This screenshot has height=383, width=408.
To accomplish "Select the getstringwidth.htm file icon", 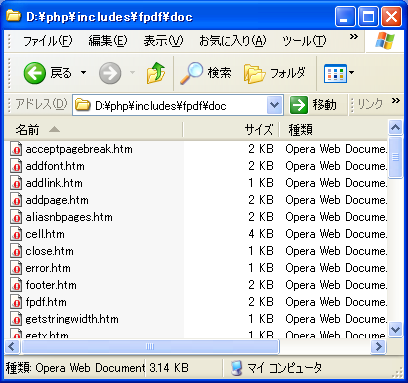I will pos(16,319).
